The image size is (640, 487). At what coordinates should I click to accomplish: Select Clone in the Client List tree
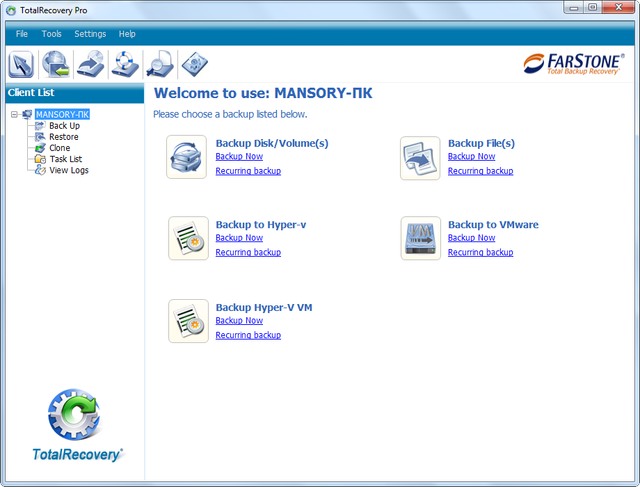(x=59, y=148)
